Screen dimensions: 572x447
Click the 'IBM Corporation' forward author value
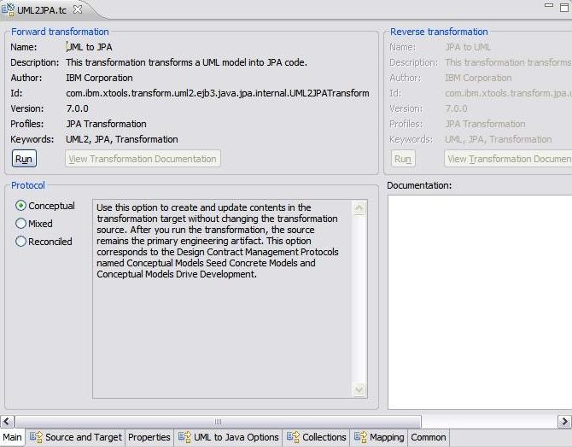click(x=99, y=78)
